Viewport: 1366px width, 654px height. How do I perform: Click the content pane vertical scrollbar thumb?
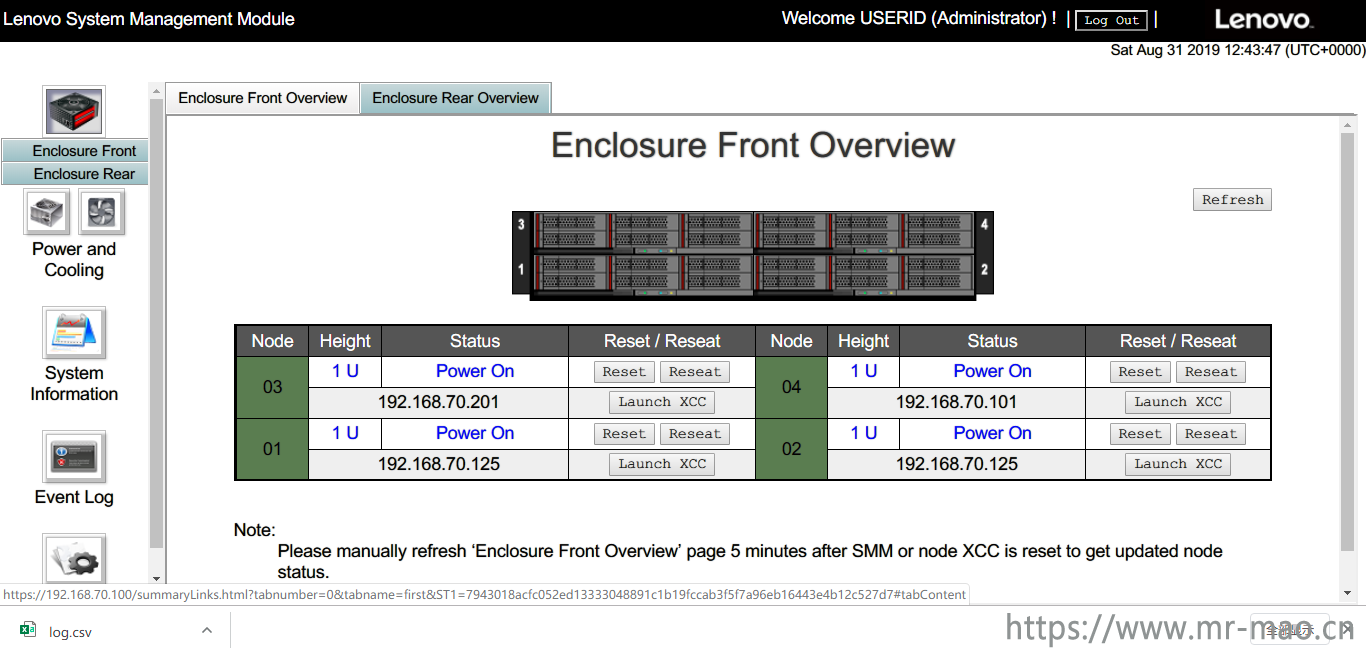pyautogui.click(x=1347, y=340)
